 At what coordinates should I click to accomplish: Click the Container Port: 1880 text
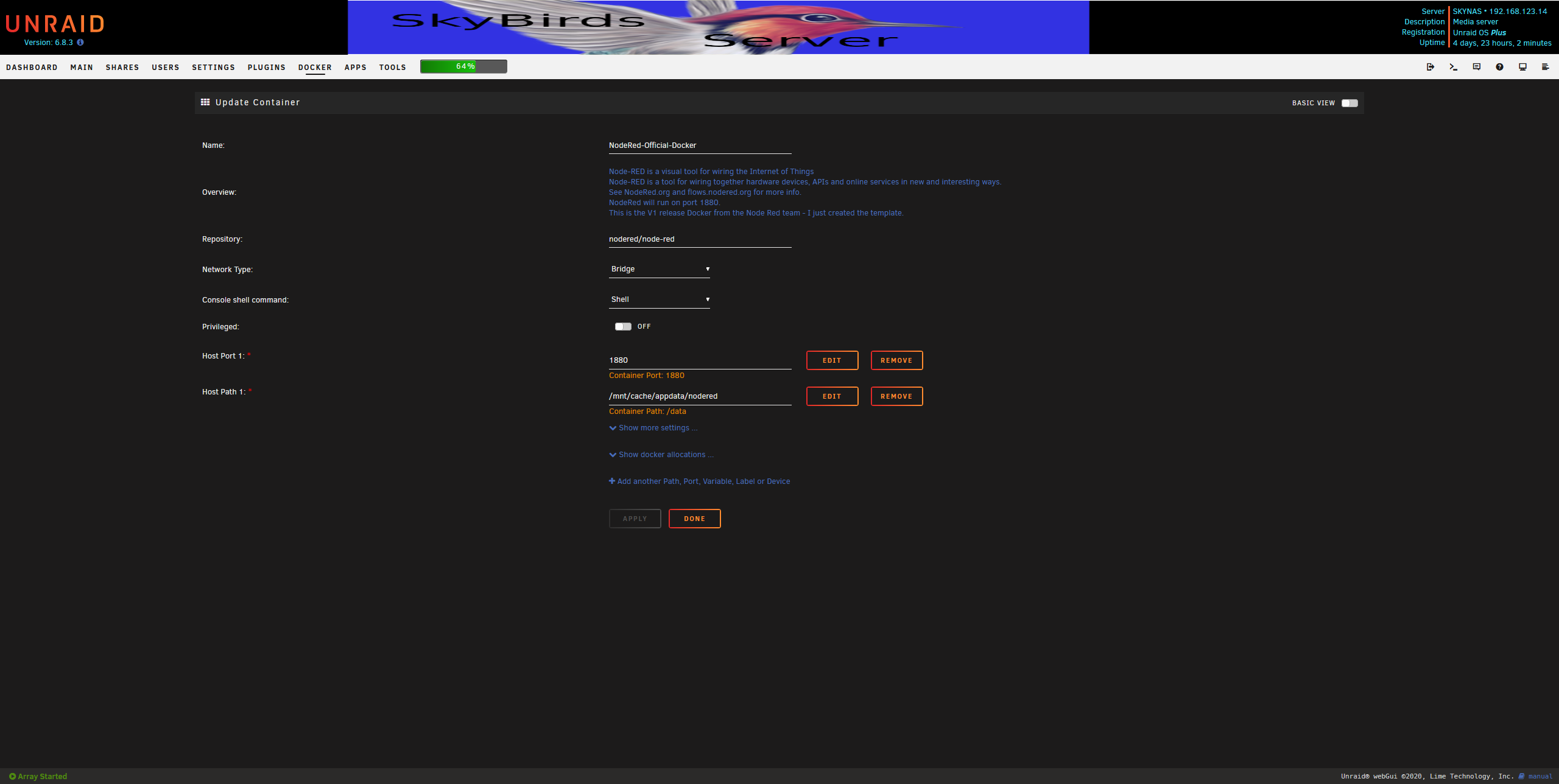pyautogui.click(x=647, y=376)
